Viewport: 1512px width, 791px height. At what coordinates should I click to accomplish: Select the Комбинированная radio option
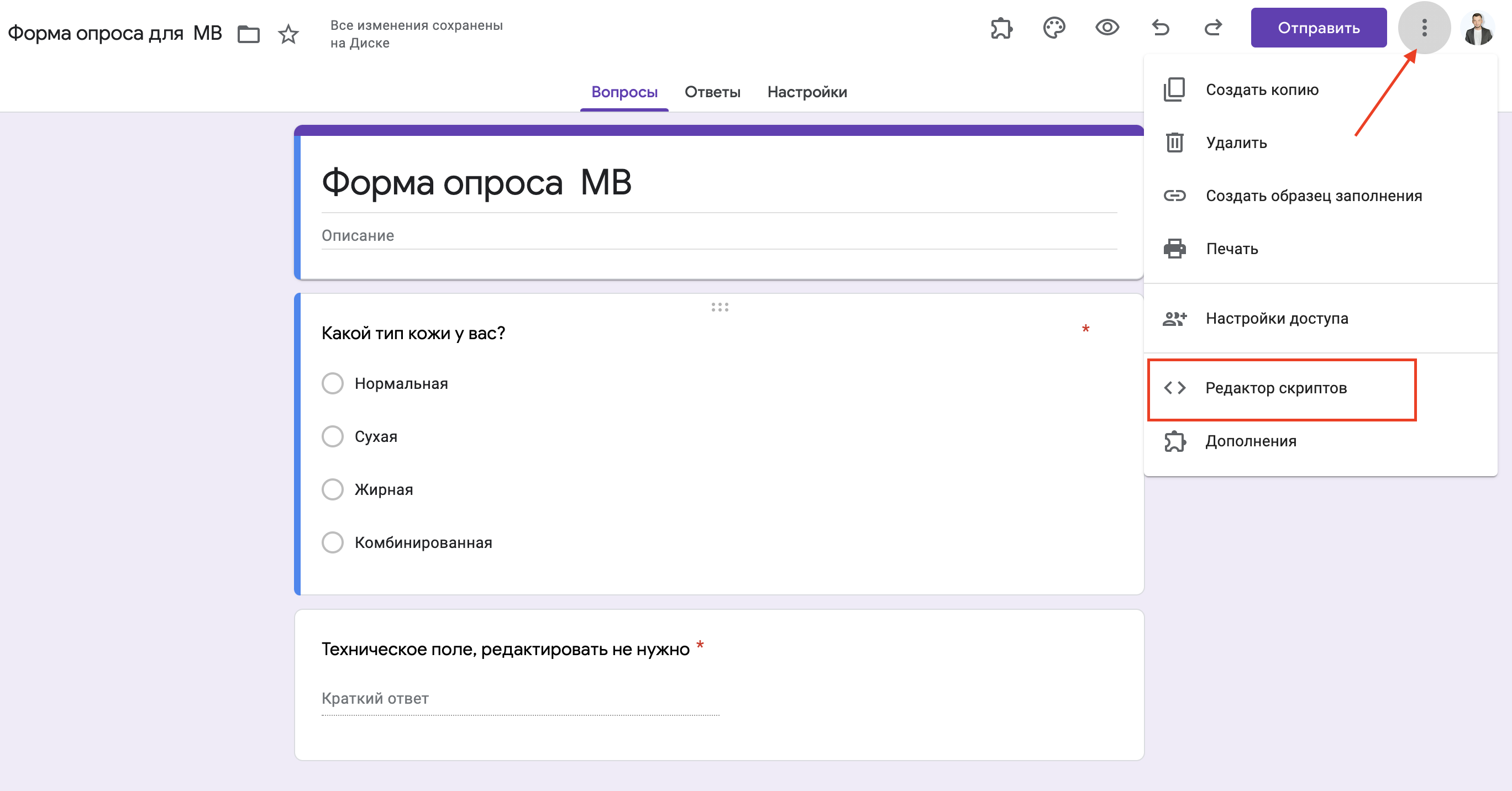click(x=332, y=542)
